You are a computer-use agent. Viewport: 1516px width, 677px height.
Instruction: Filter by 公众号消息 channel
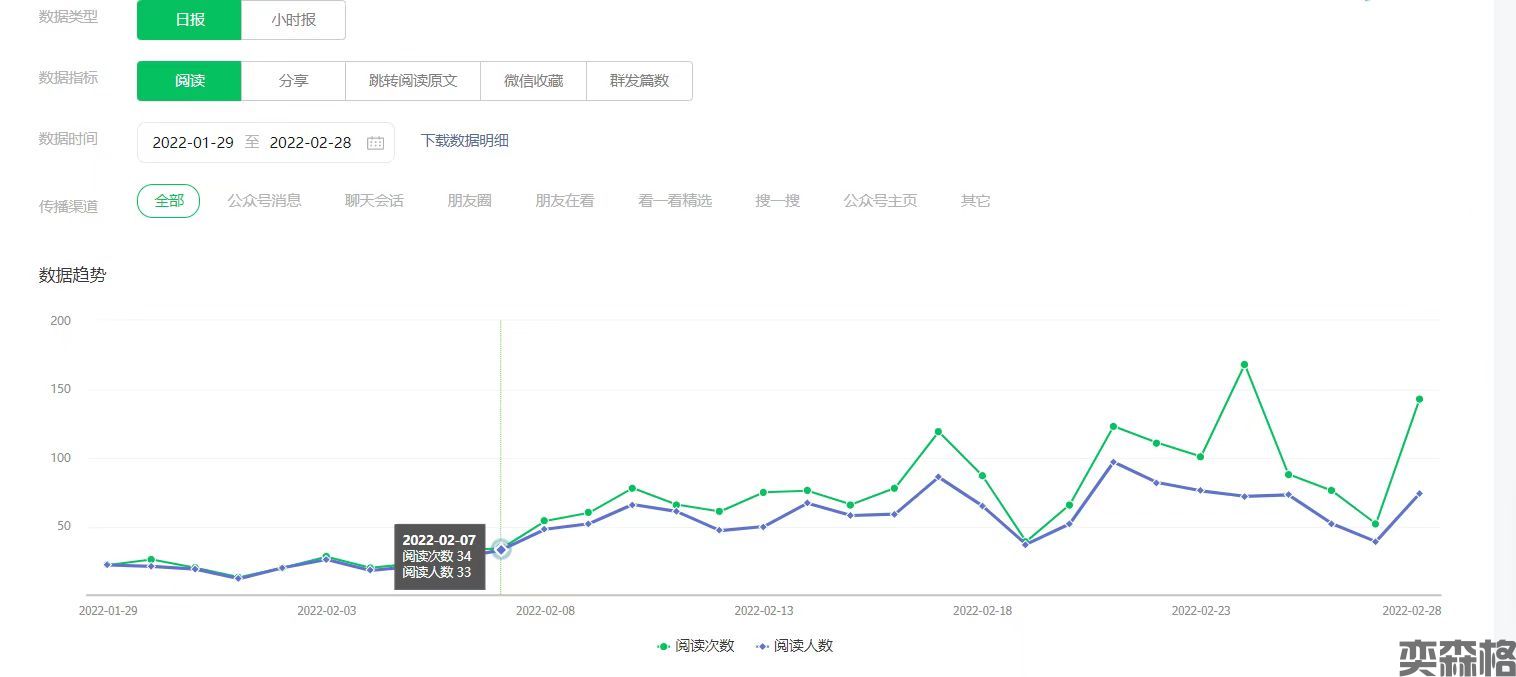click(x=264, y=201)
